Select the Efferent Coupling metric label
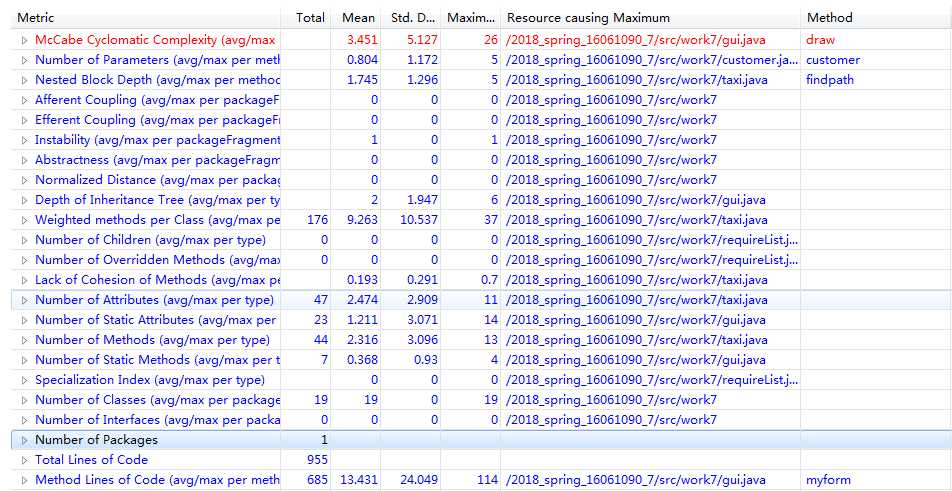952x491 pixels. coord(157,120)
